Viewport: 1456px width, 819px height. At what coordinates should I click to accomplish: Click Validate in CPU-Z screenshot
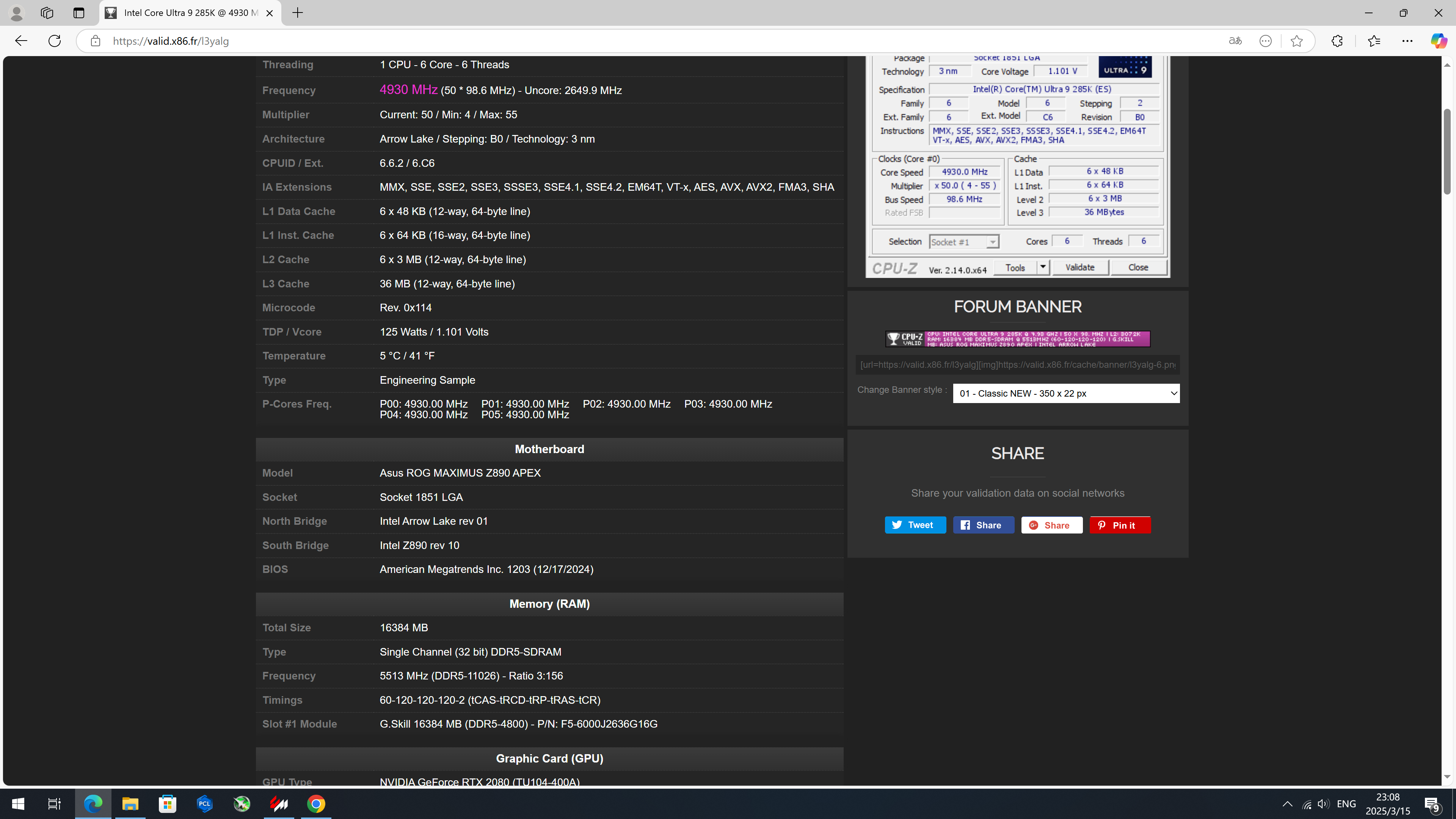click(x=1079, y=267)
